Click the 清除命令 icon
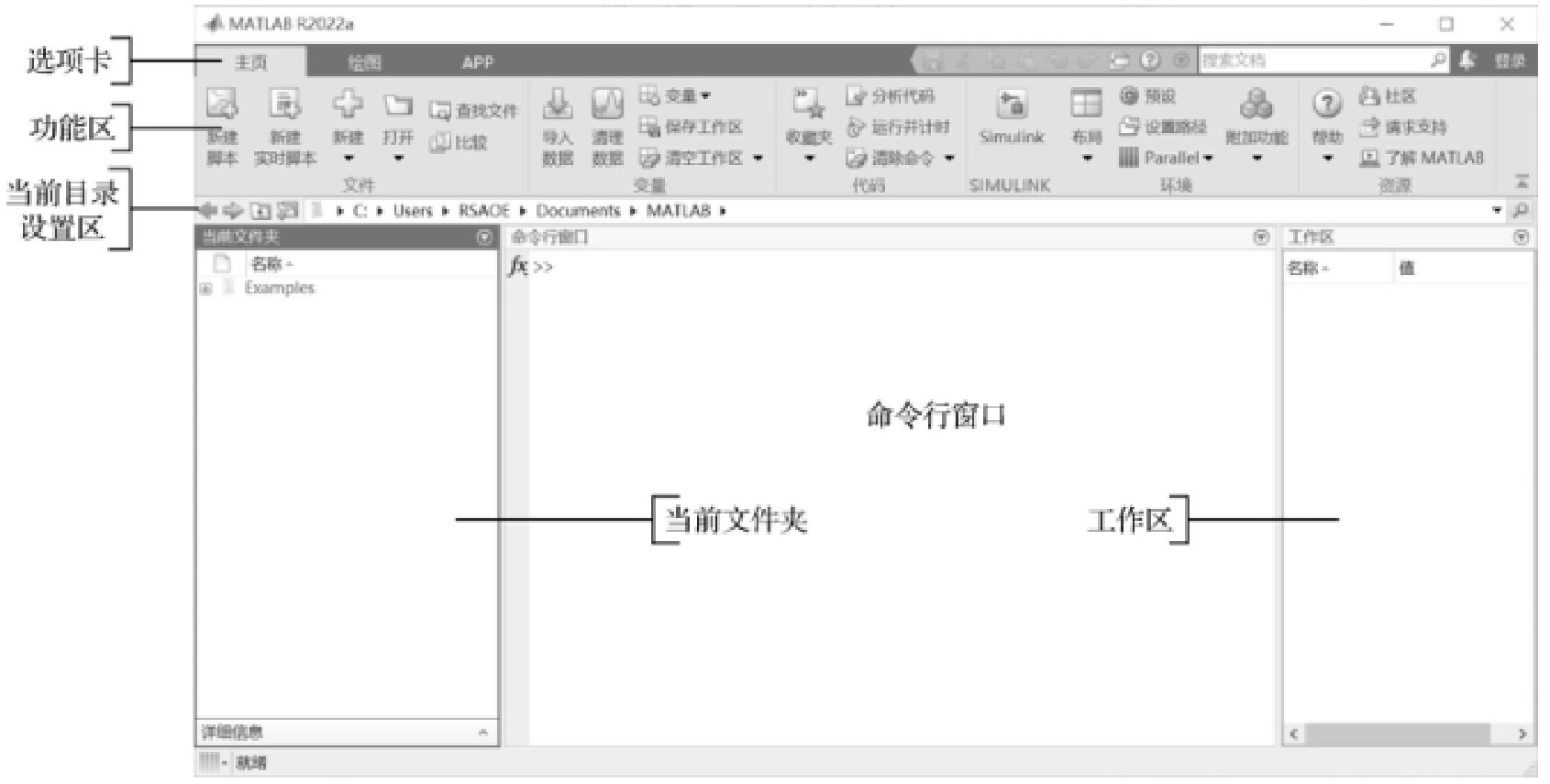Screen dimensions: 1550x784 click(x=856, y=159)
